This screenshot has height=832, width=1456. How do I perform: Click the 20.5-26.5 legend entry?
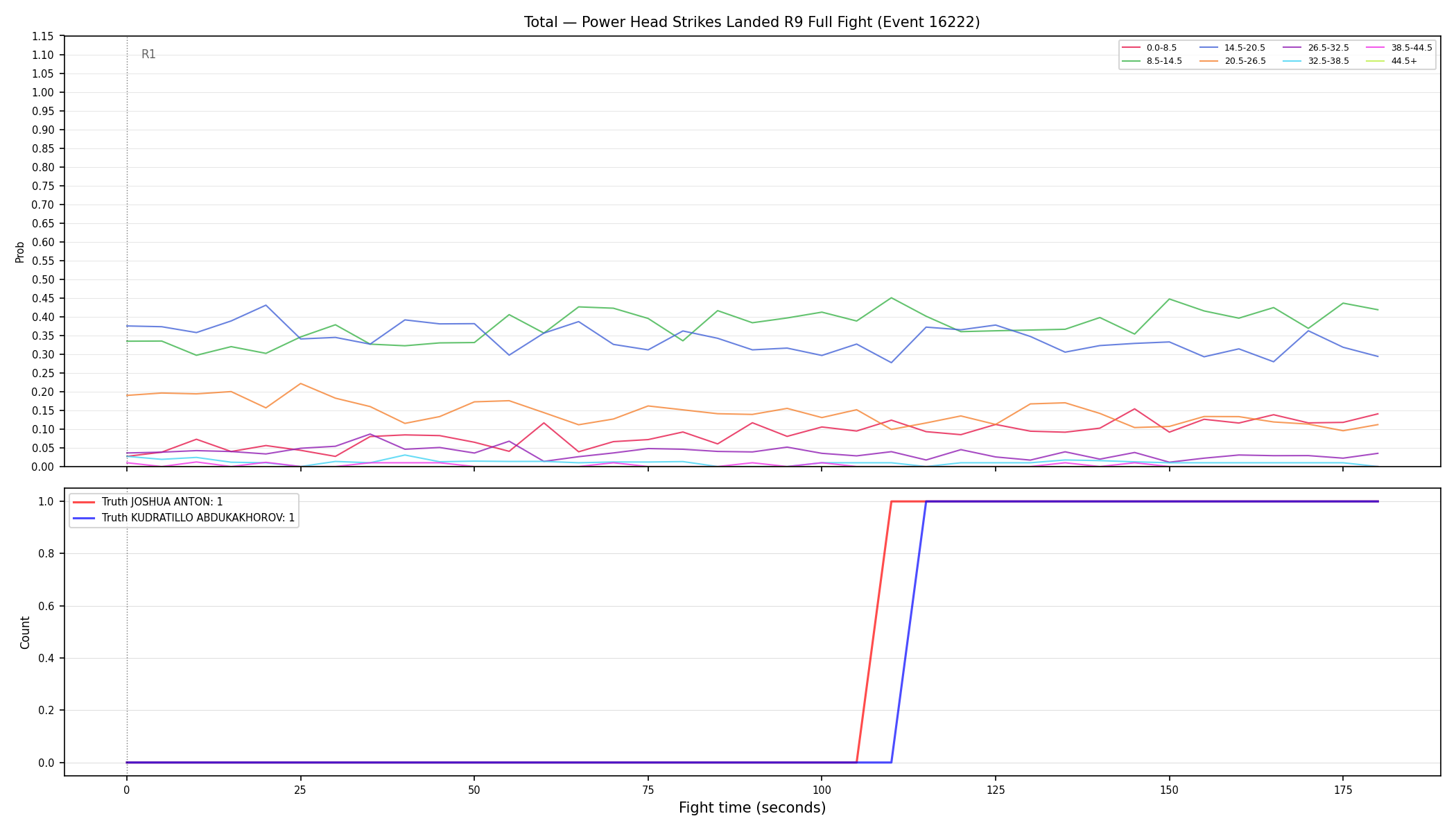(x=1233, y=61)
